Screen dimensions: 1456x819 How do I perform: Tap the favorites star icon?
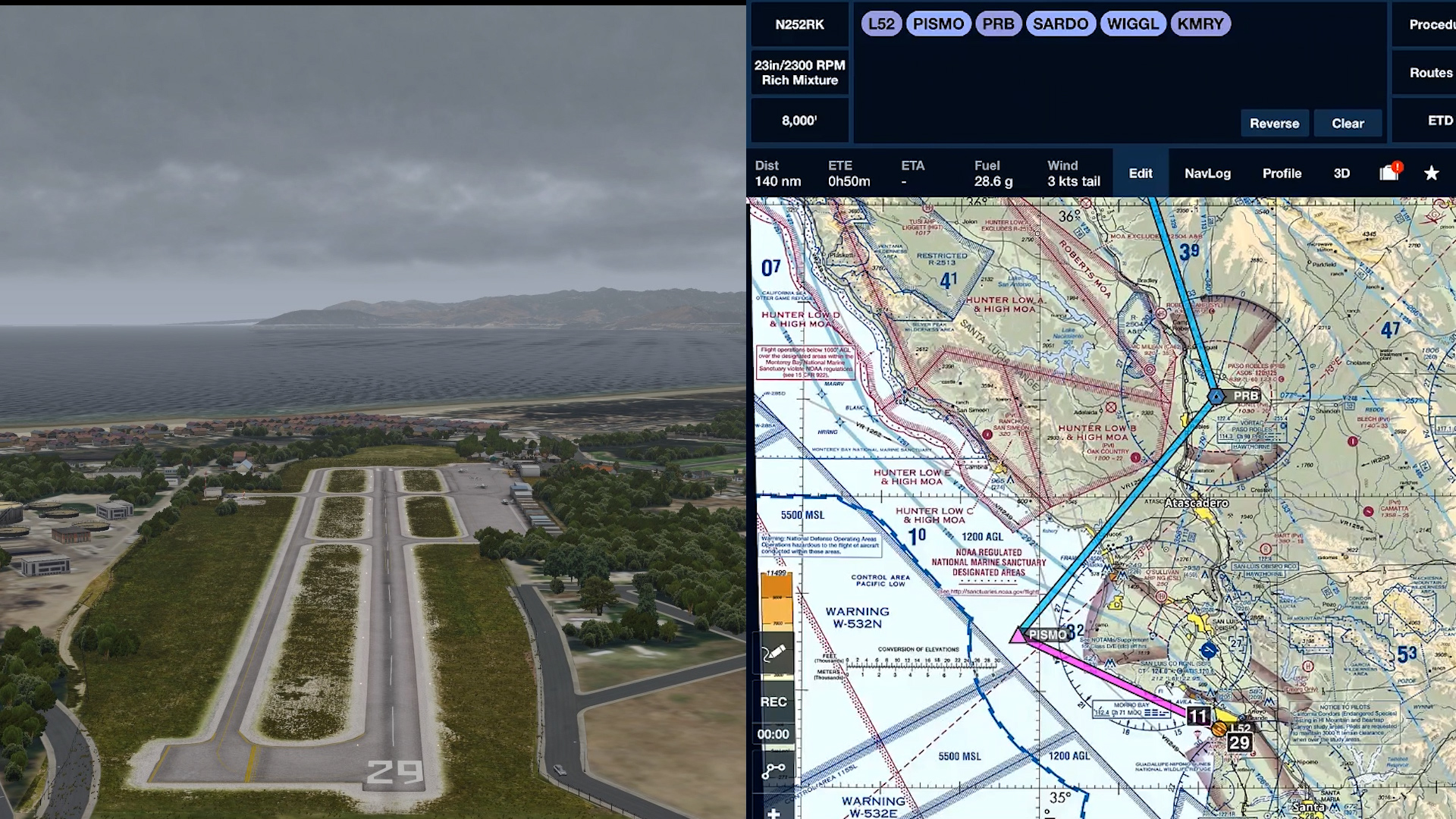1431,173
